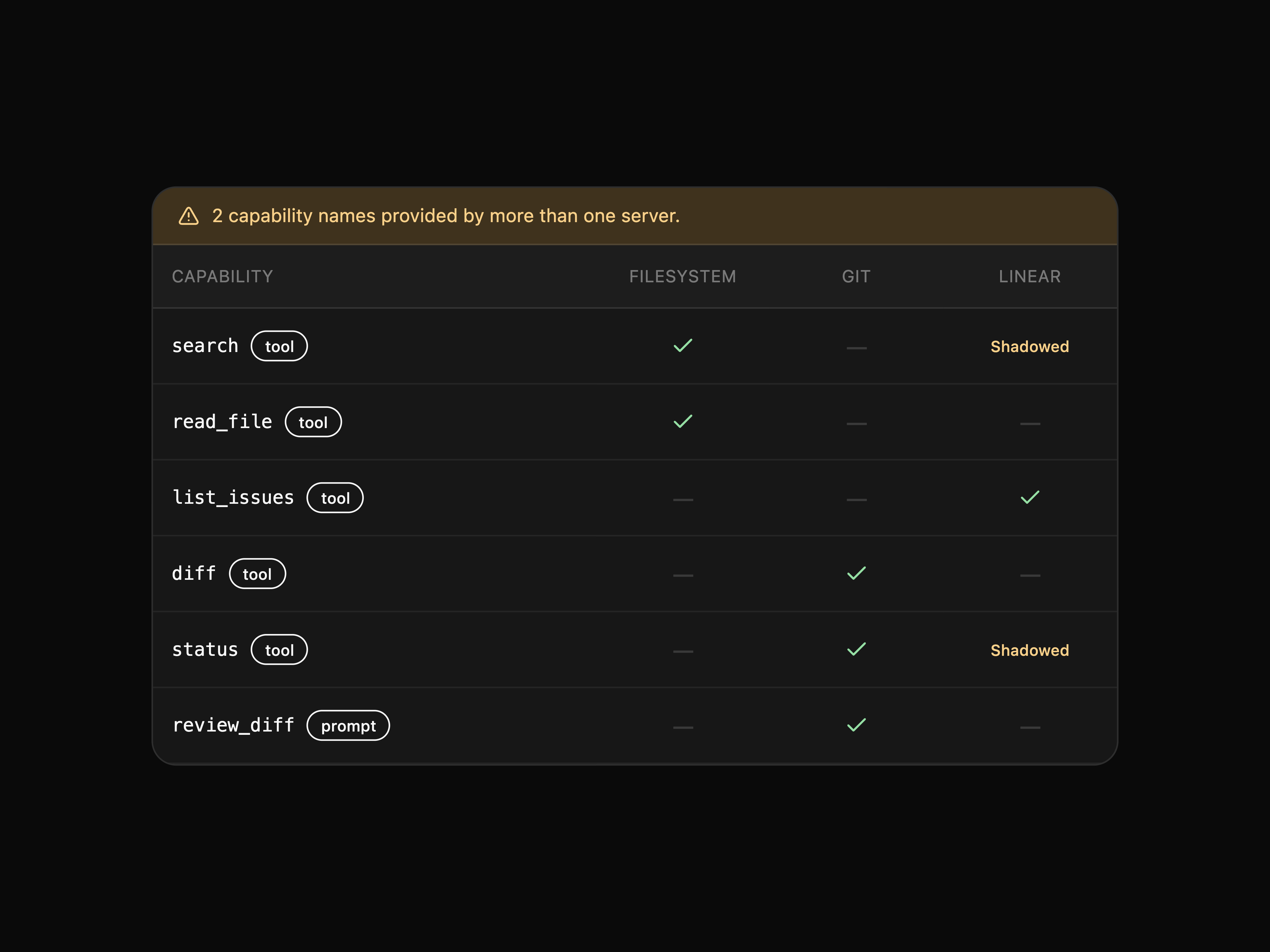Click the Shadowed label in the status row

1030,650
